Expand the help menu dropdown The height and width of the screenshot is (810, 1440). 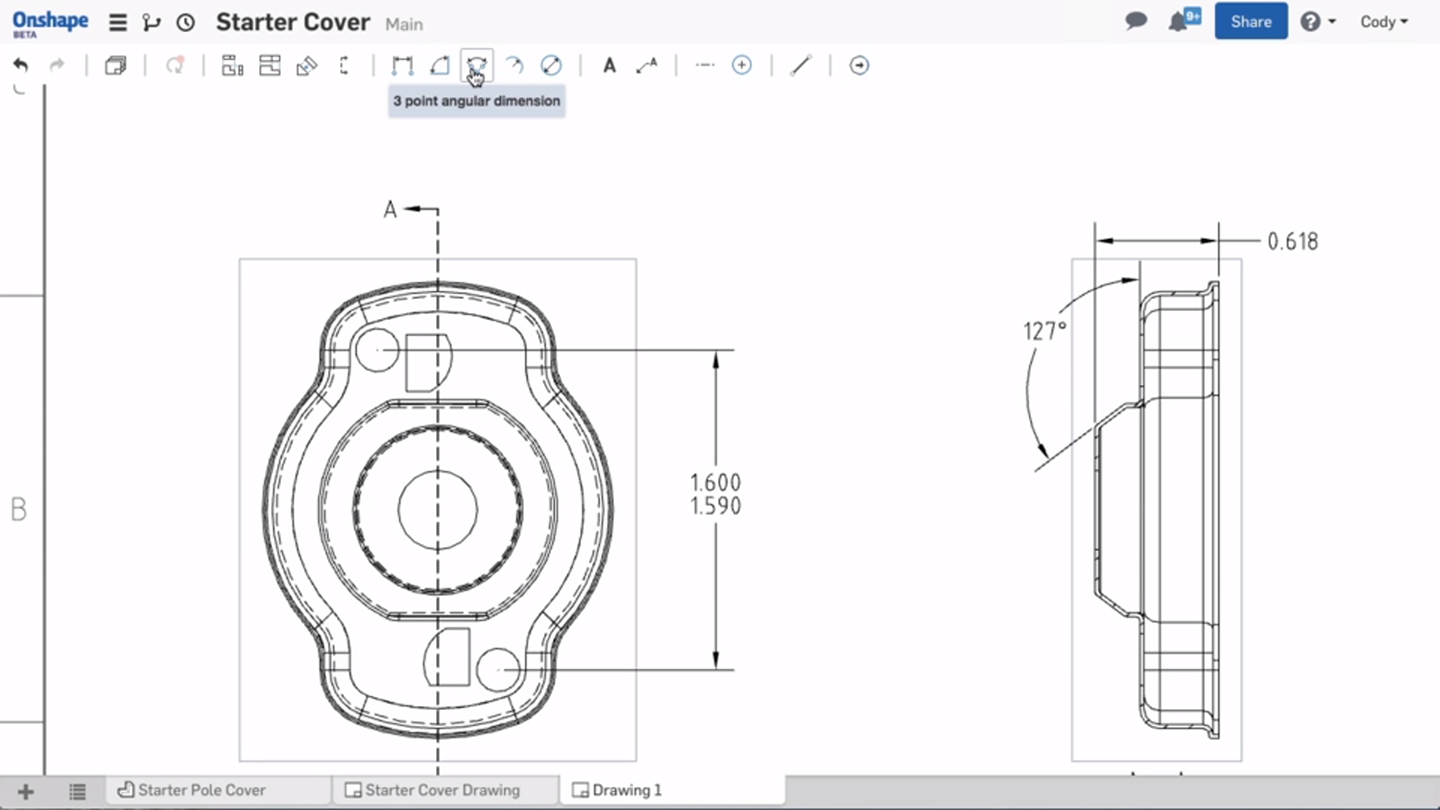pos(1318,20)
